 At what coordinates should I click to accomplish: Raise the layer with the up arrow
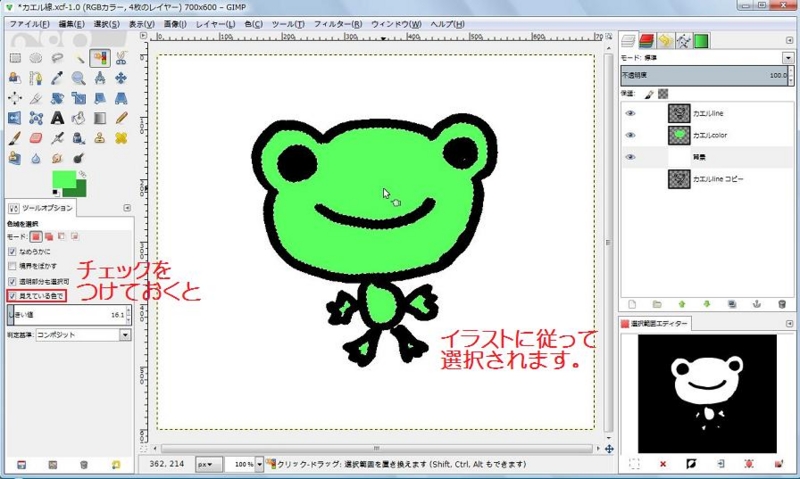click(682, 305)
